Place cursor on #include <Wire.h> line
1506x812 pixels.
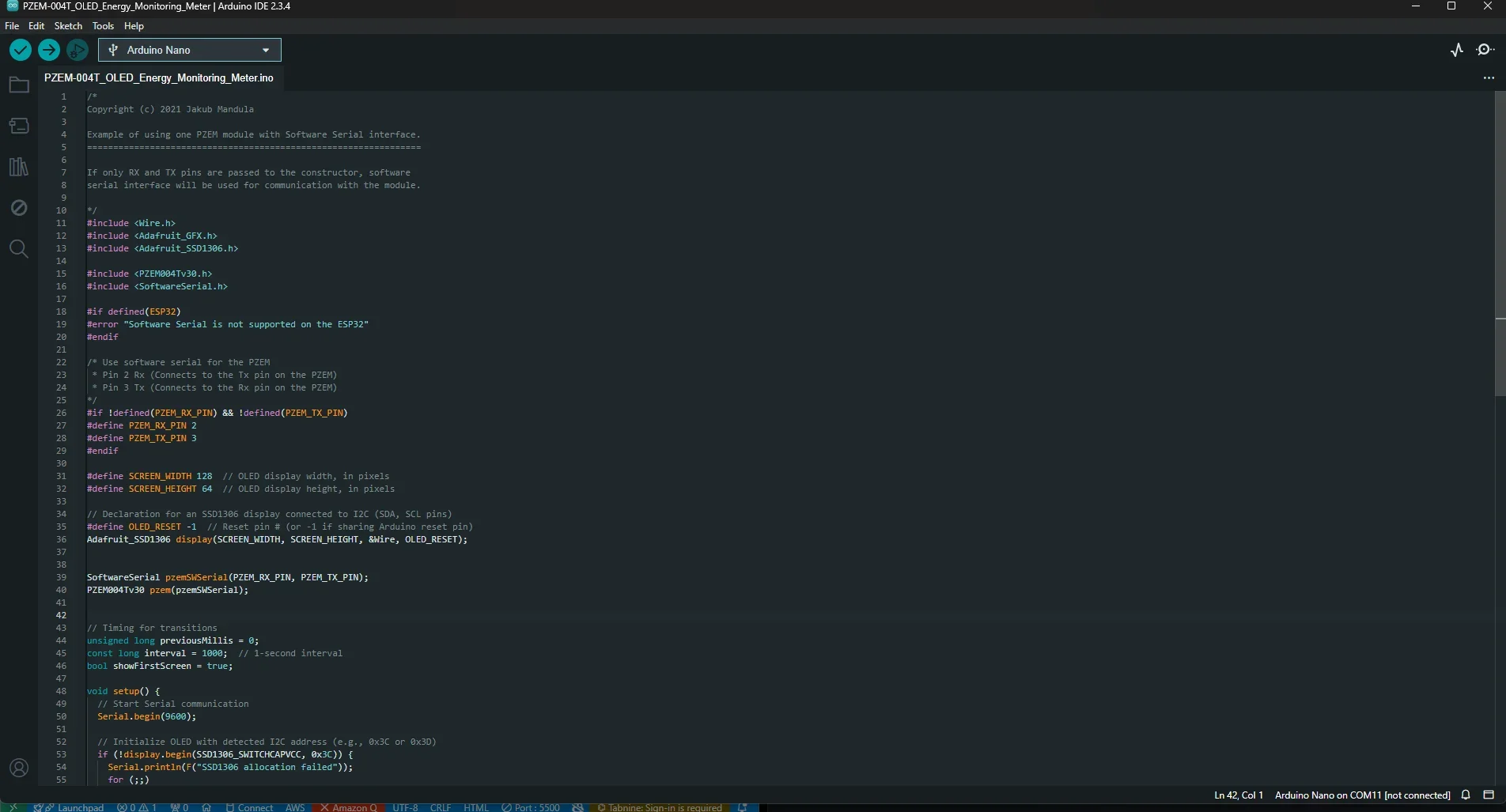[x=131, y=223]
